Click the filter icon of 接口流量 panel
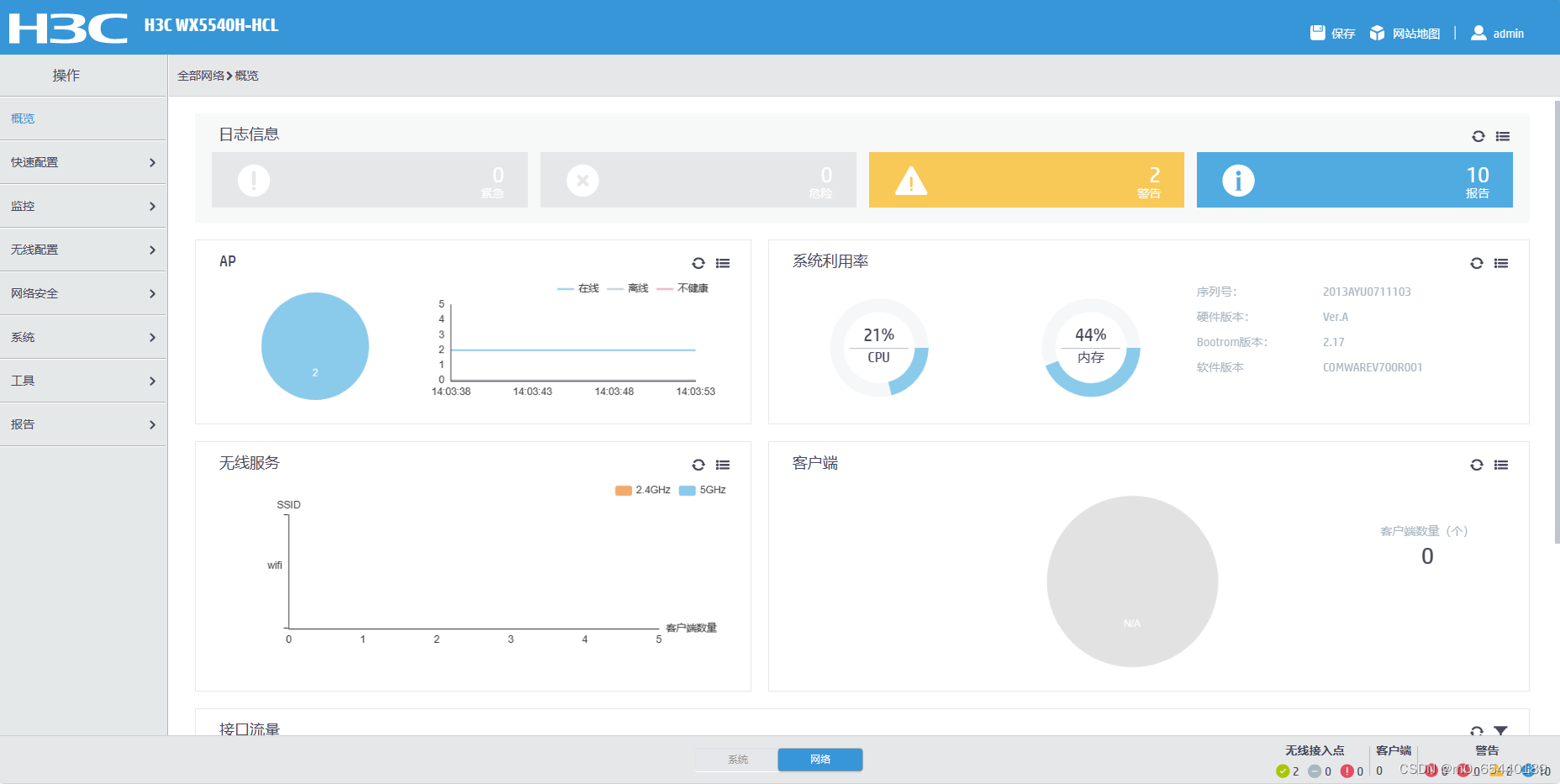 coord(1501,731)
